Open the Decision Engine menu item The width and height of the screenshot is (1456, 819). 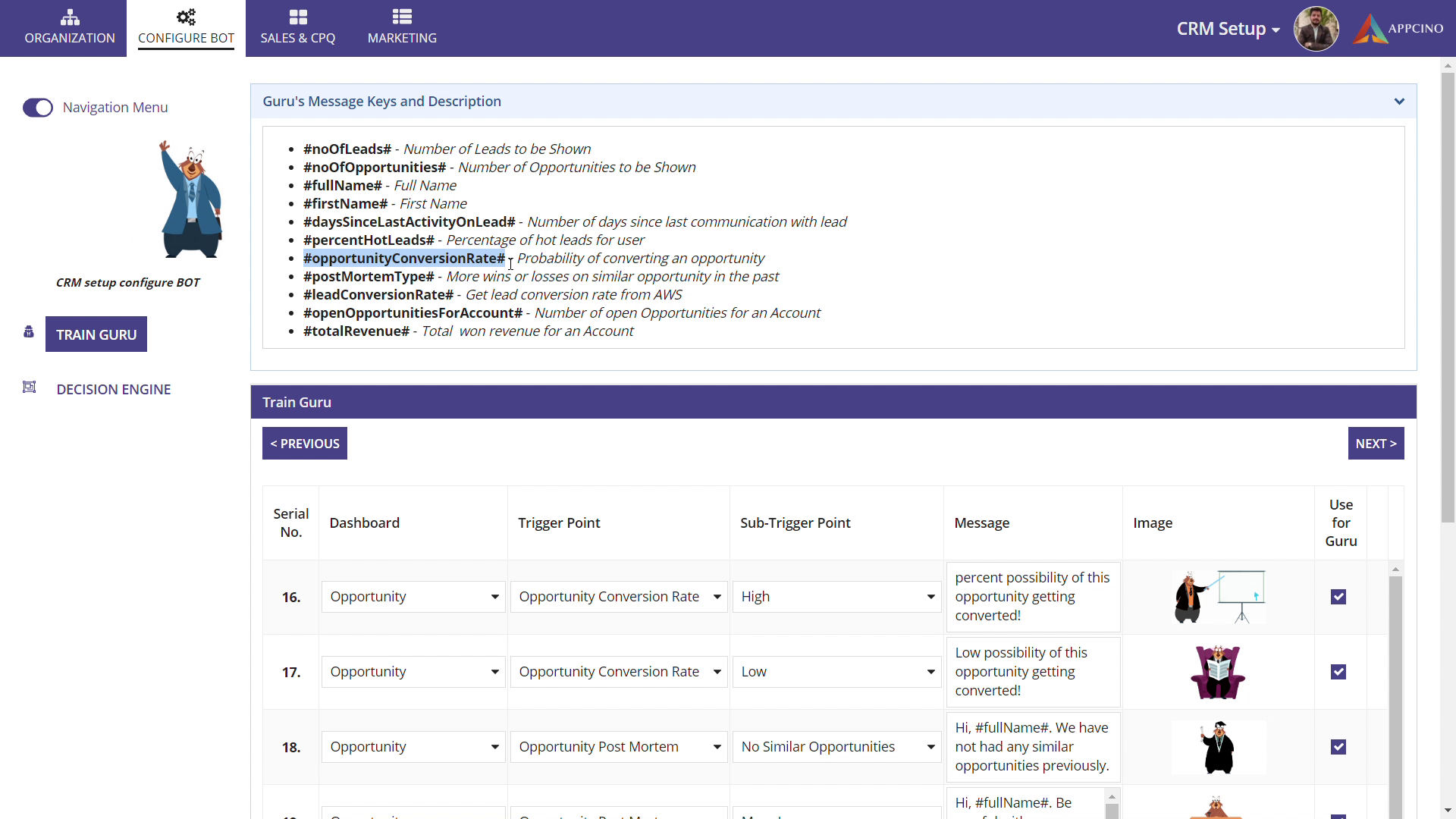point(114,389)
